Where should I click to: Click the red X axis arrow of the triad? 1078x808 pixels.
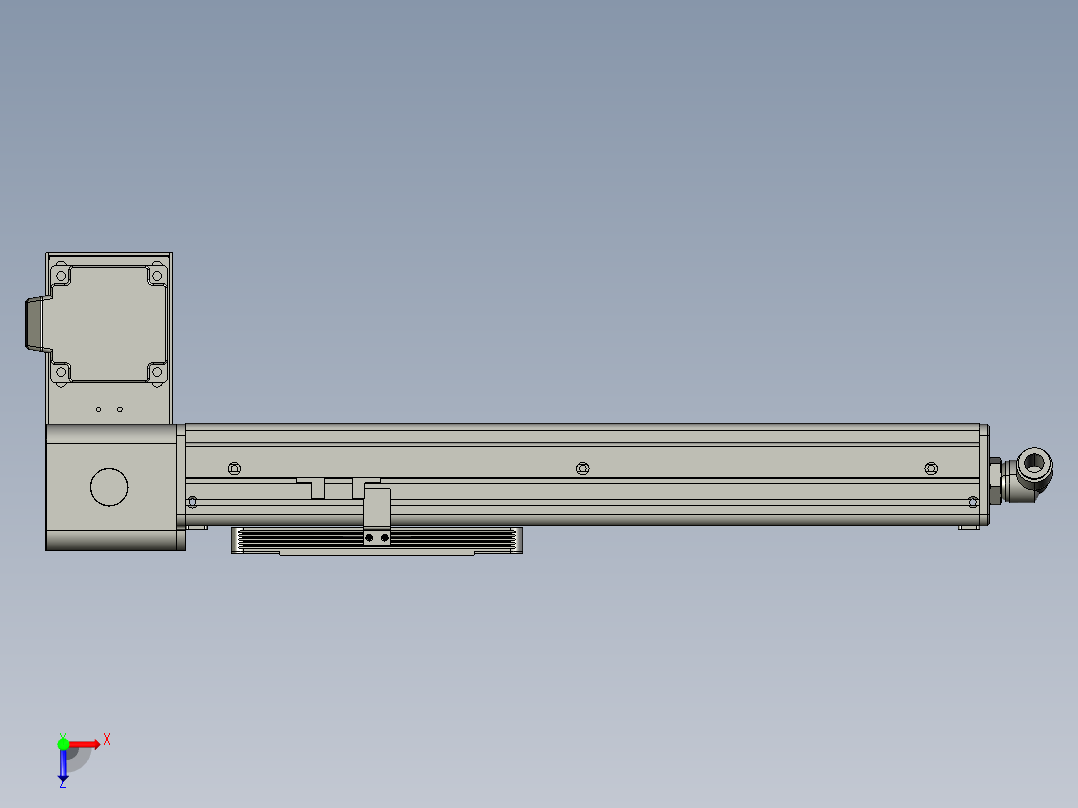coord(85,744)
